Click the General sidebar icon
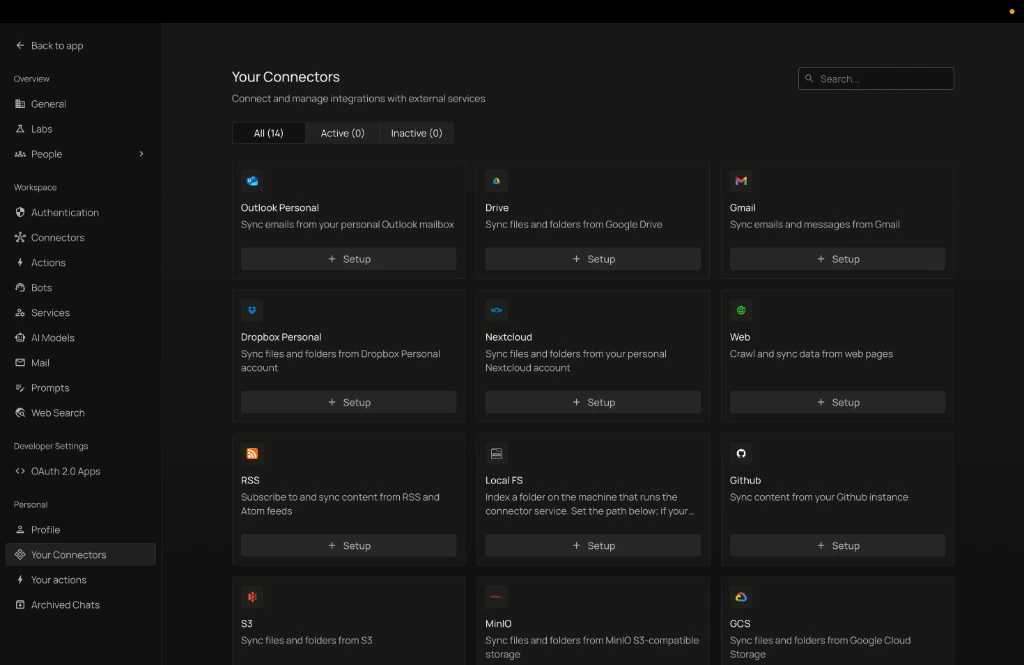The width and height of the screenshot is (1024, 665). 20,103
